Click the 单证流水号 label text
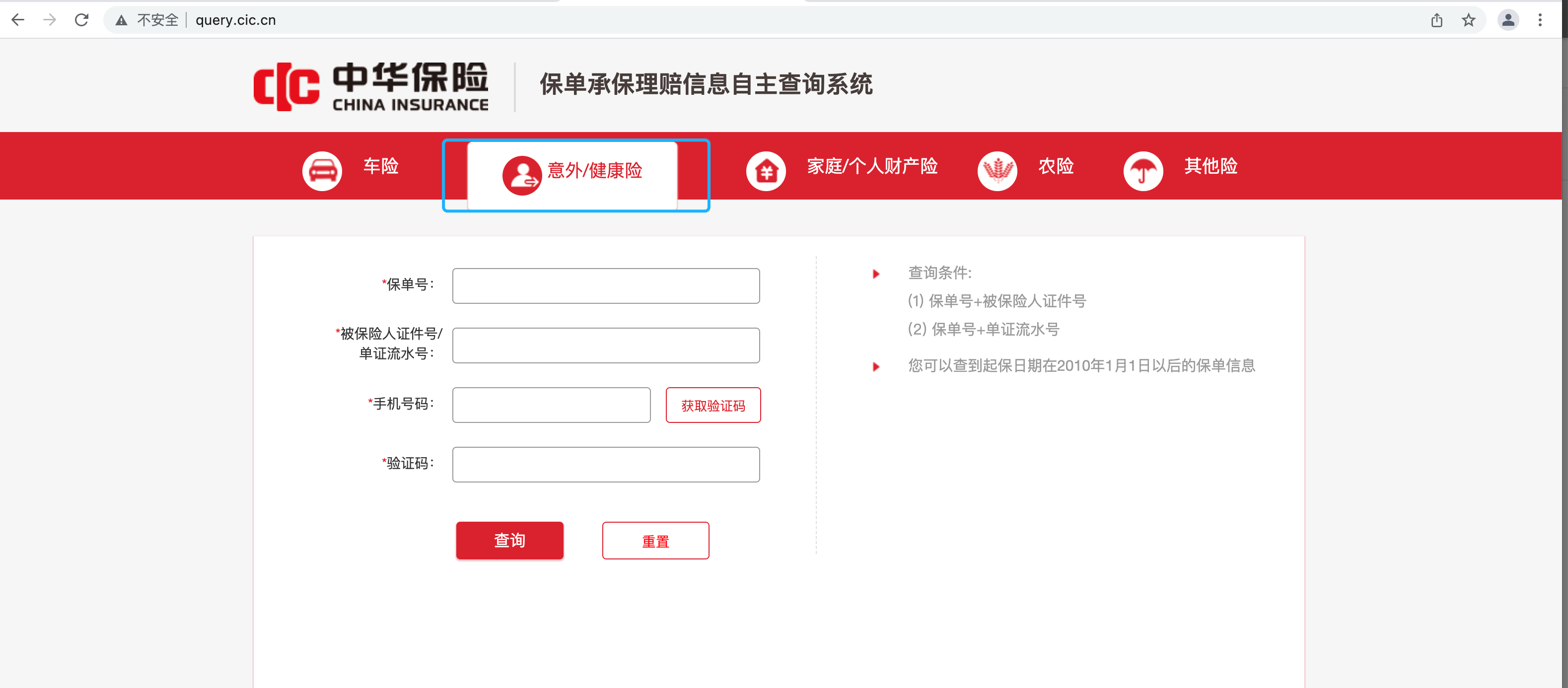This screenshot has height=688, width=1568. click(x=396, y=353)
